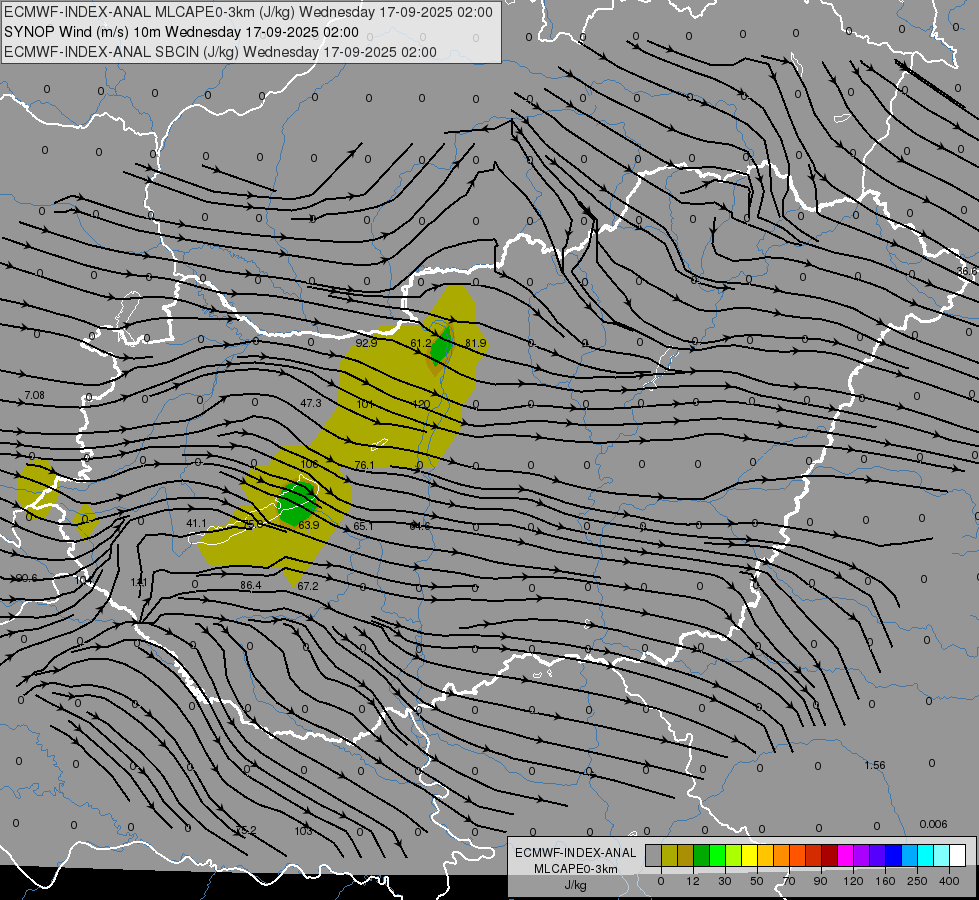Pick the dark green legend swatch

[x=701, y=855]
